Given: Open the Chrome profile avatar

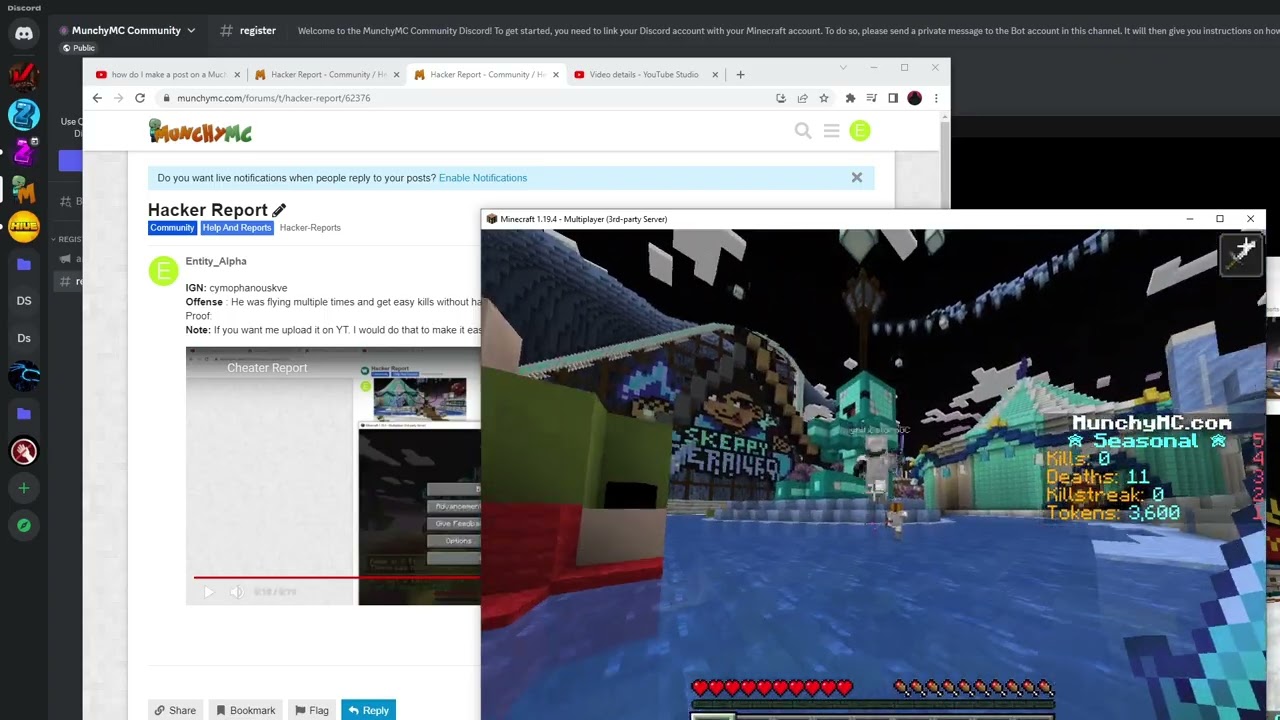Looking at the screenshot, I should coord(914,98).
